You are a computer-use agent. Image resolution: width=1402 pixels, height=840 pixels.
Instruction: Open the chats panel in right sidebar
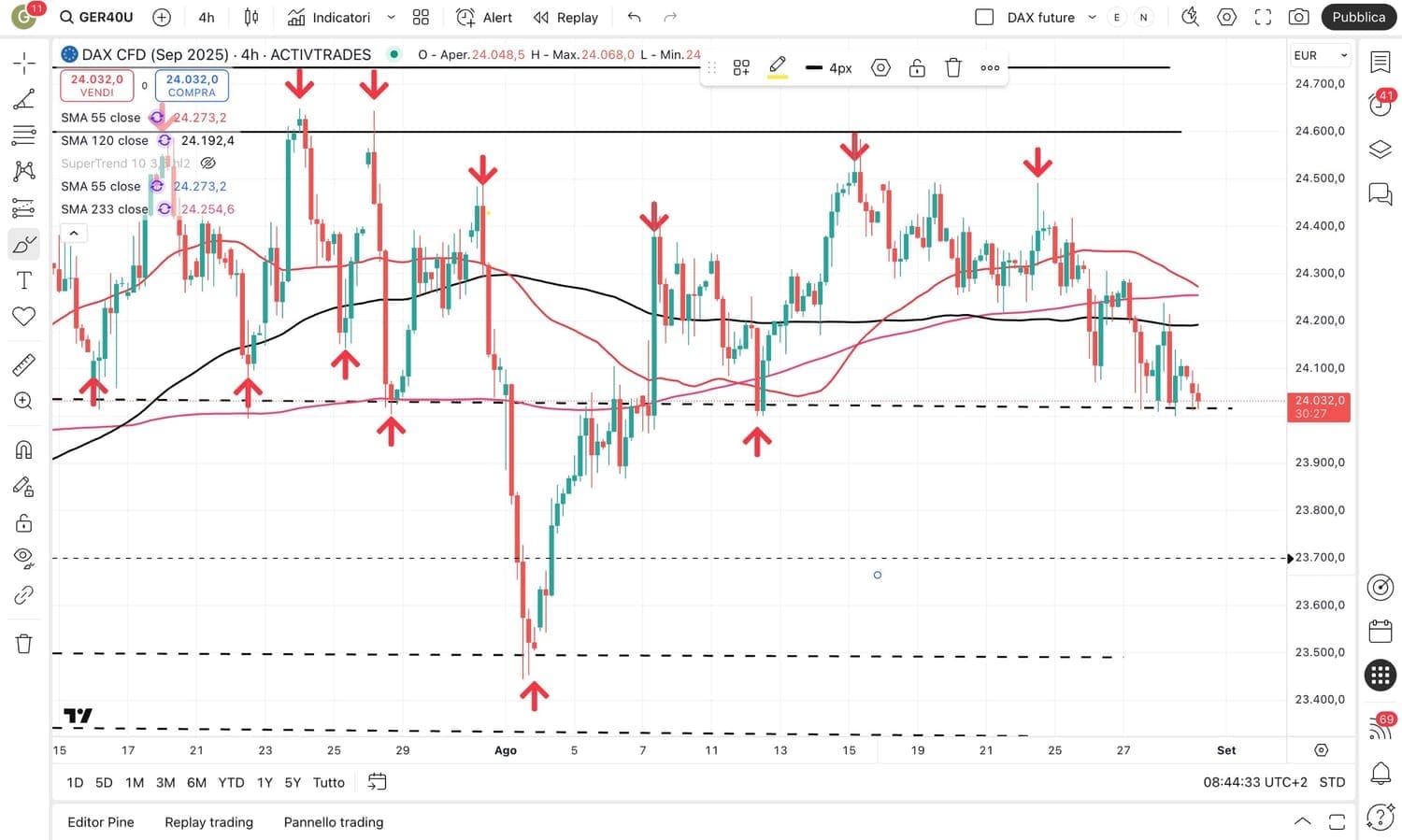pos(1381,193)
